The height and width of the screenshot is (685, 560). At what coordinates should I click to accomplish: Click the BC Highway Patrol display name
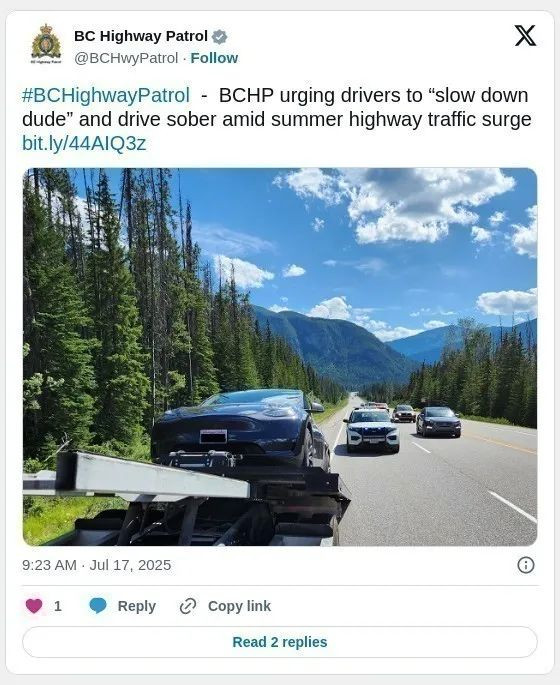pos(141,36)
